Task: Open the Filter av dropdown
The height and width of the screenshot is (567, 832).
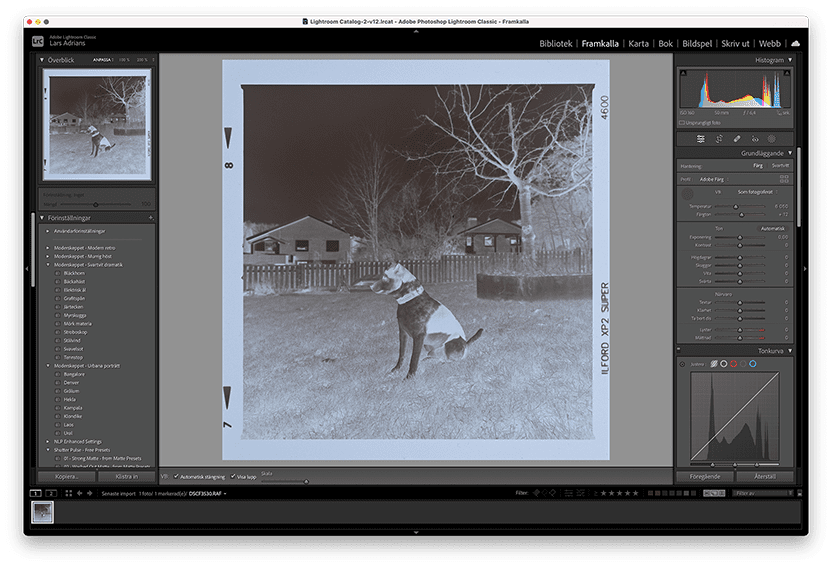Action: (763, 493)
